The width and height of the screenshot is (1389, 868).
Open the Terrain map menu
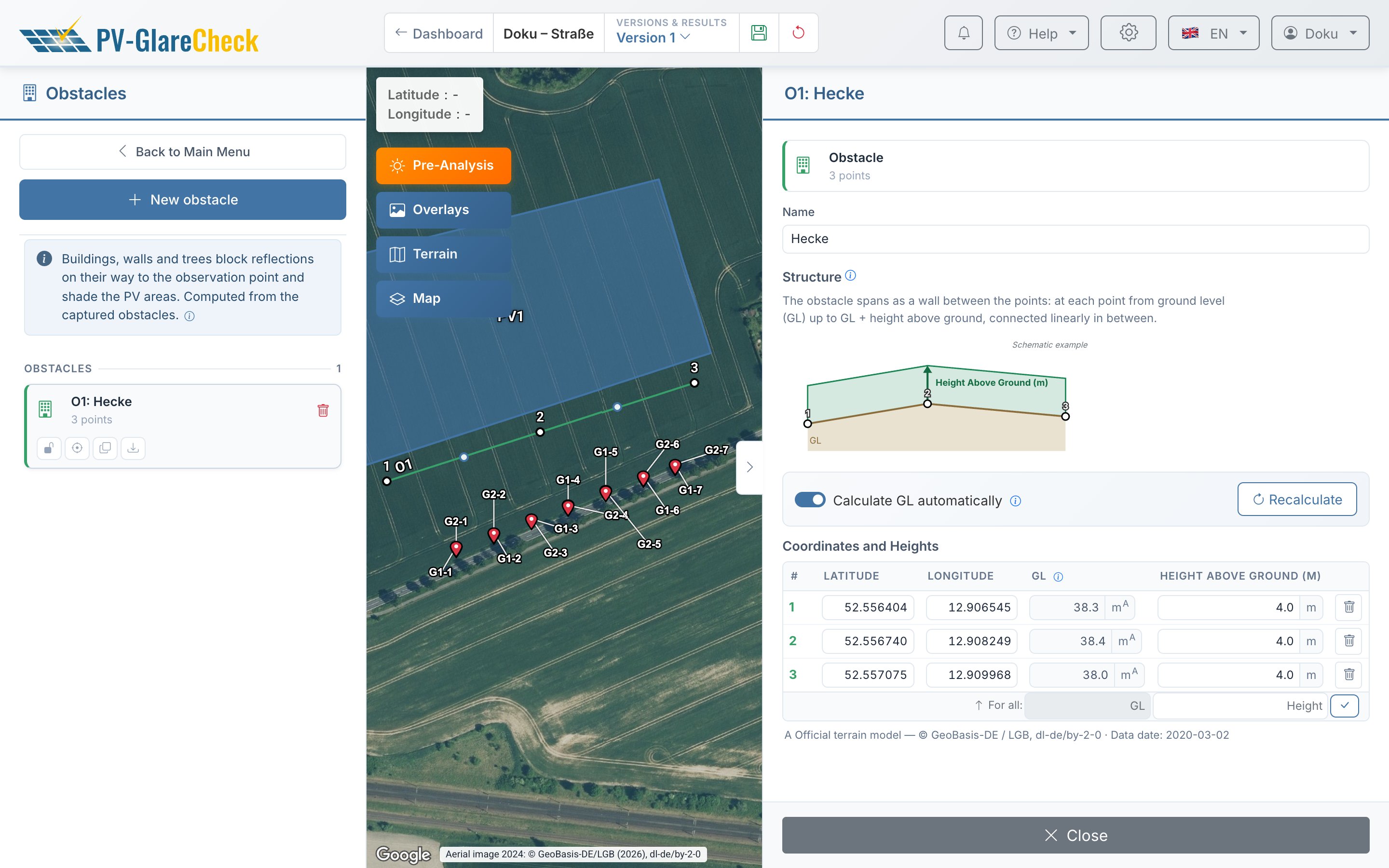pyautogui.click(x=443, y=254)
